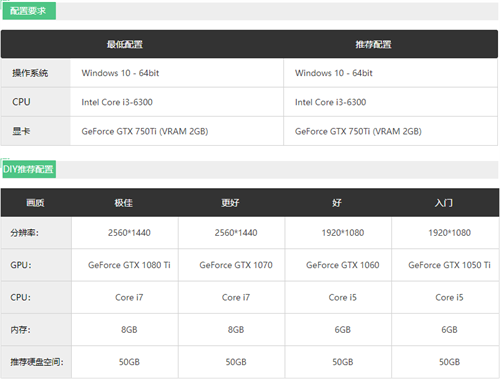
Task: Select 50GB disk space in 极佳 column
Action: (129, 362)
